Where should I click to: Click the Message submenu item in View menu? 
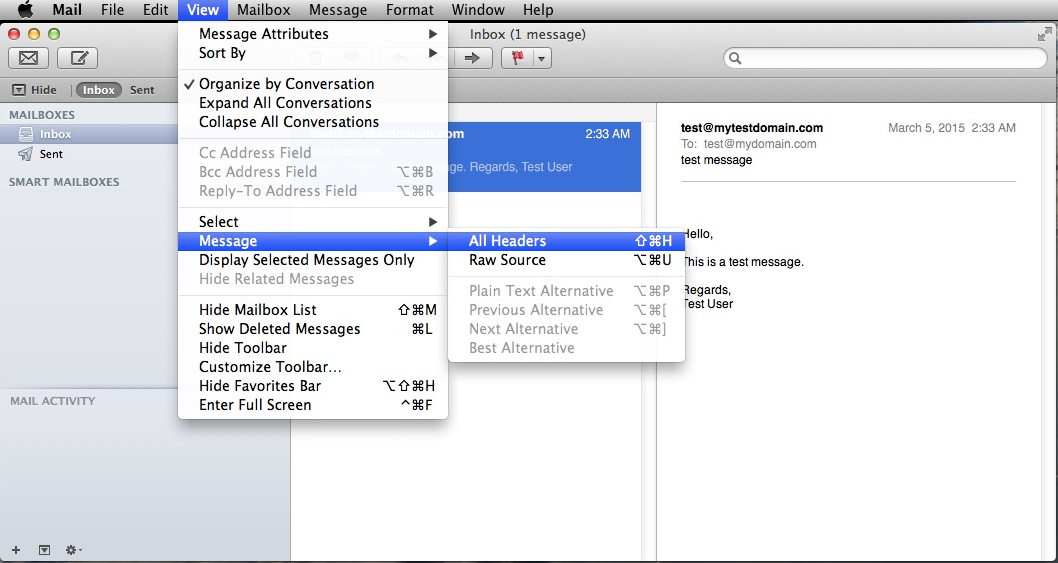tap(313, 241)
